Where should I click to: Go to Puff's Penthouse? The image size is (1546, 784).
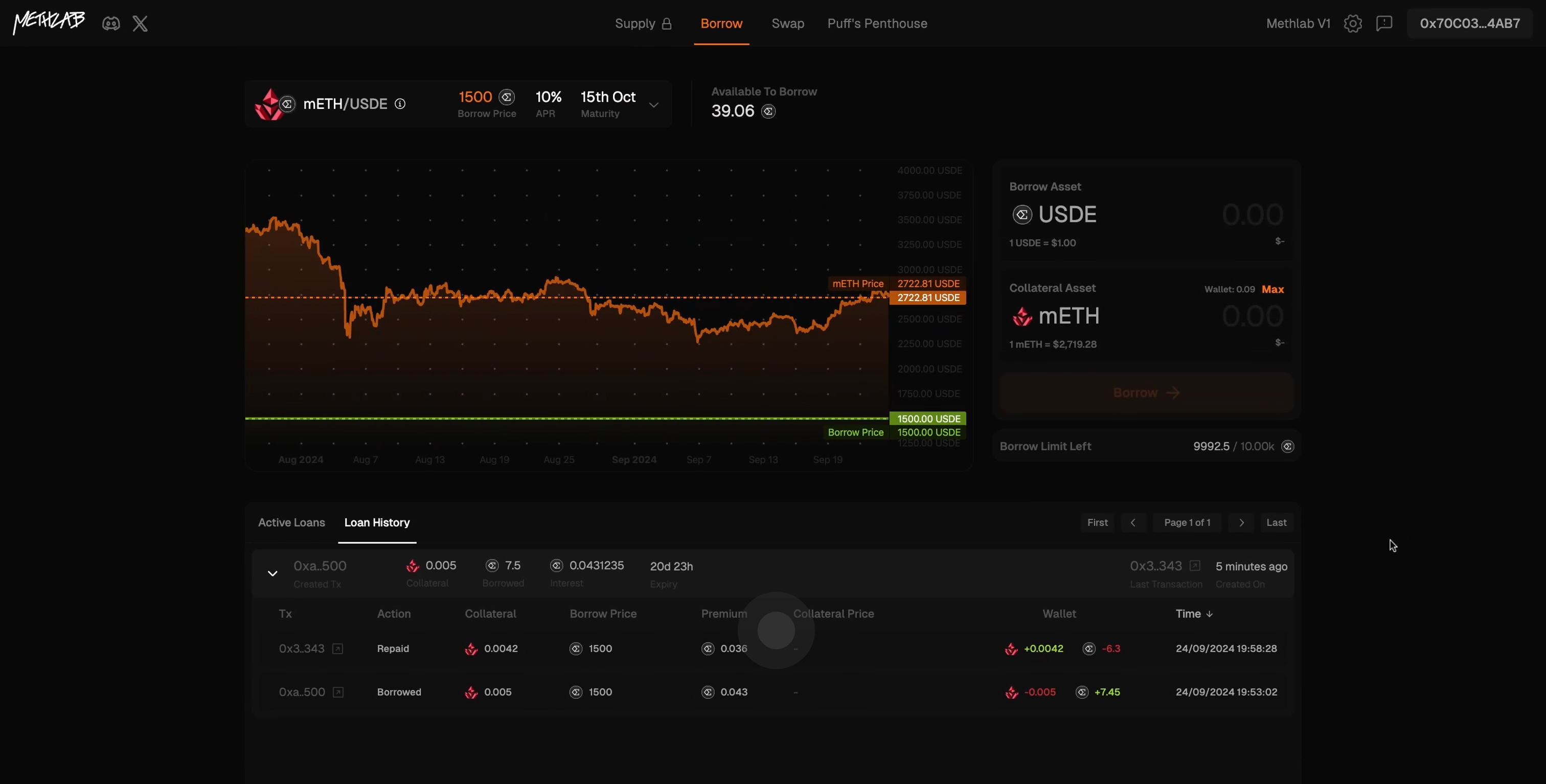pyautogui.click(x=877, y=24)
